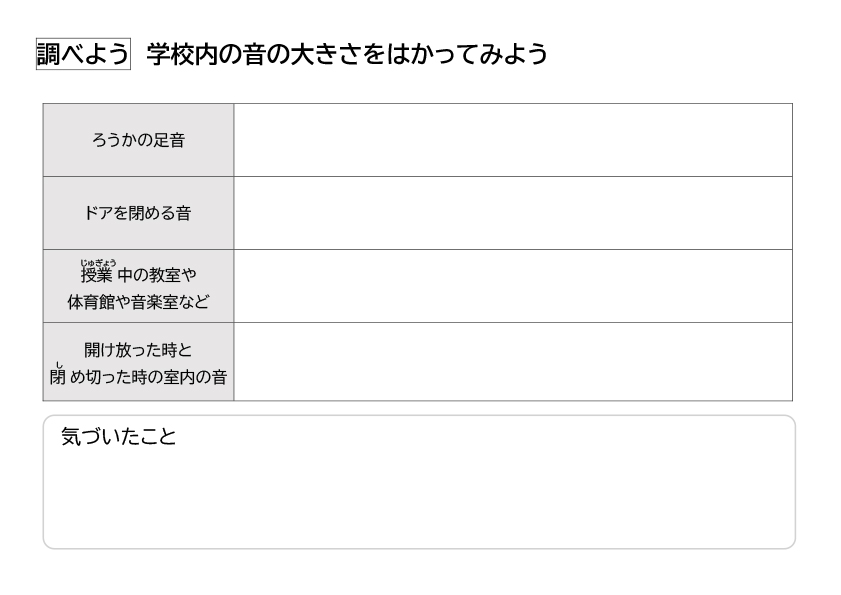Click the blank answer cell beside ドアを閉める音
Image resolution: width=841 pixels, height=595 pixels.
(513, 213)
